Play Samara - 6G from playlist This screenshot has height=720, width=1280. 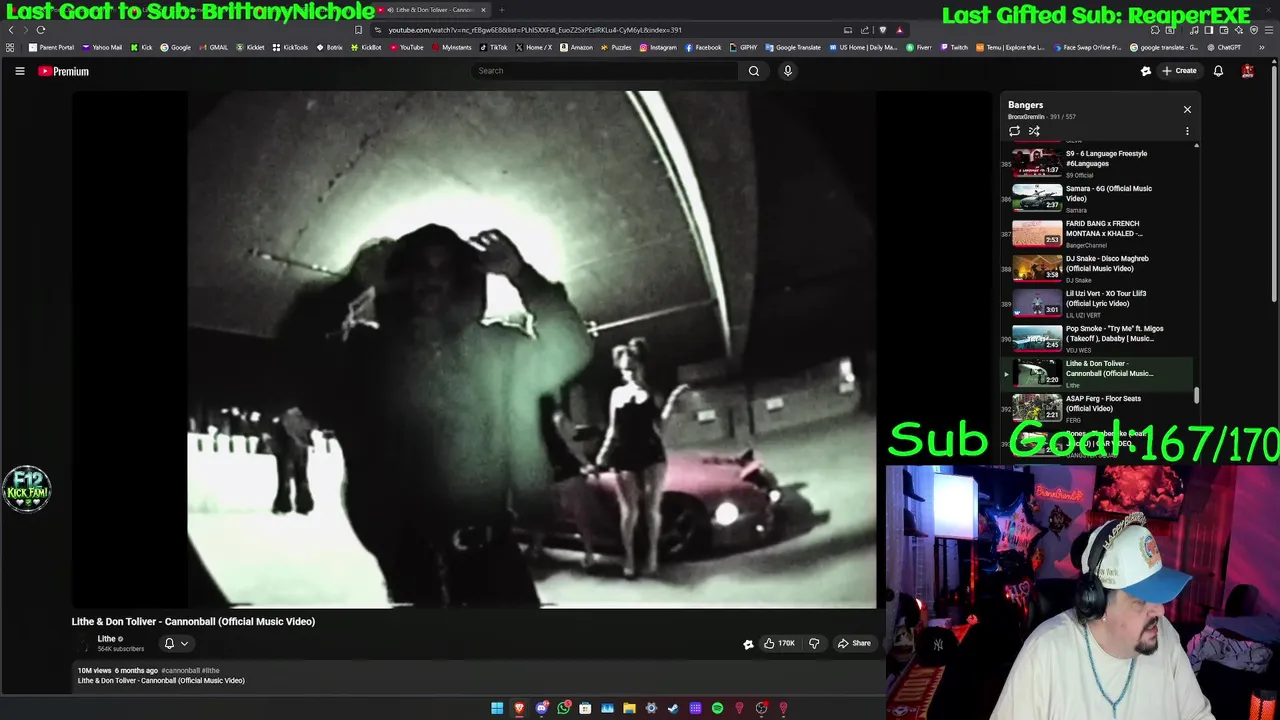pyautogui.click(x=1098, y=198)
